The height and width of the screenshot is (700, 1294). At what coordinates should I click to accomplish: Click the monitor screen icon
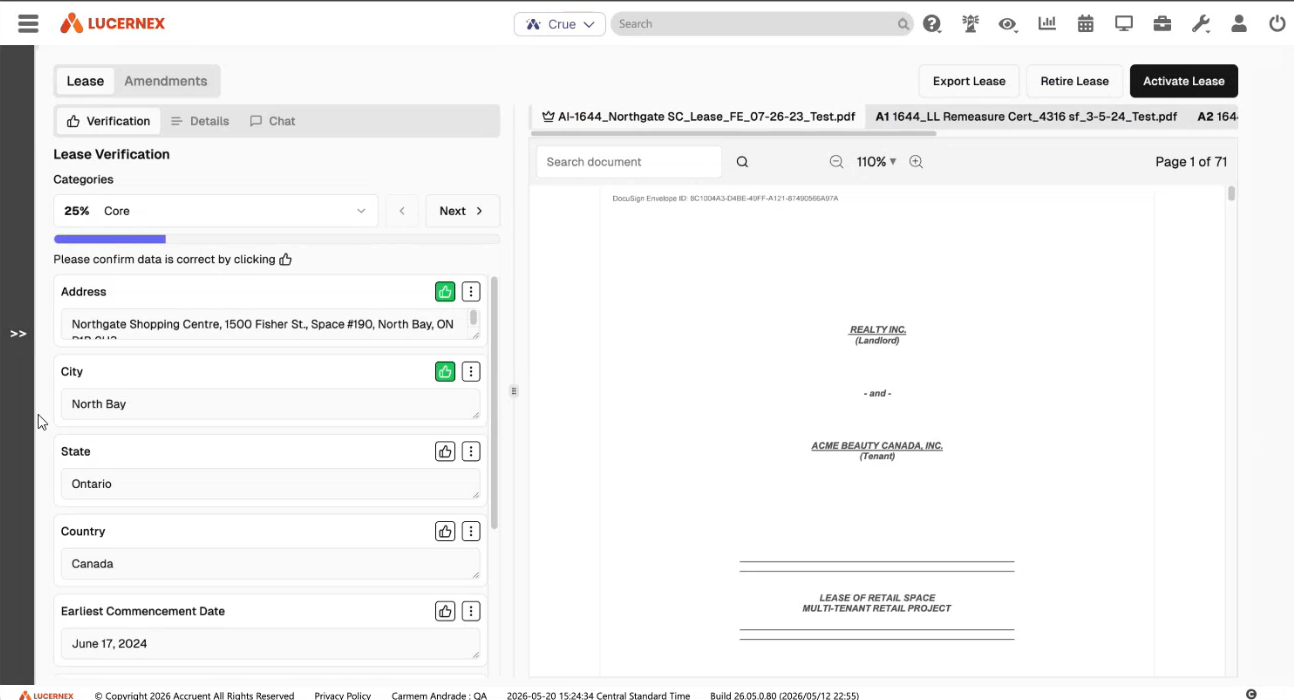click(x=1124, y=24)
